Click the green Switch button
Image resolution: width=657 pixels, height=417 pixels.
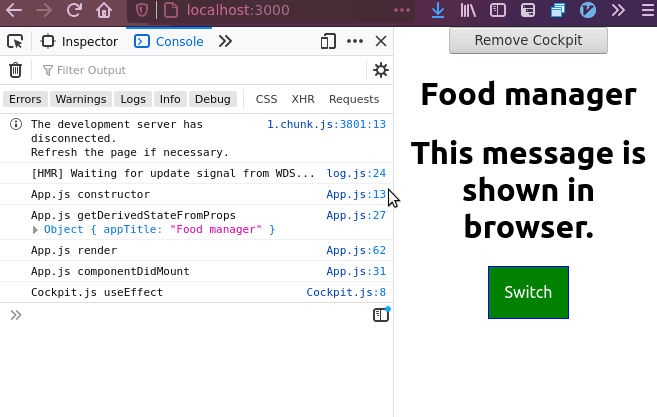pos(528,293)
